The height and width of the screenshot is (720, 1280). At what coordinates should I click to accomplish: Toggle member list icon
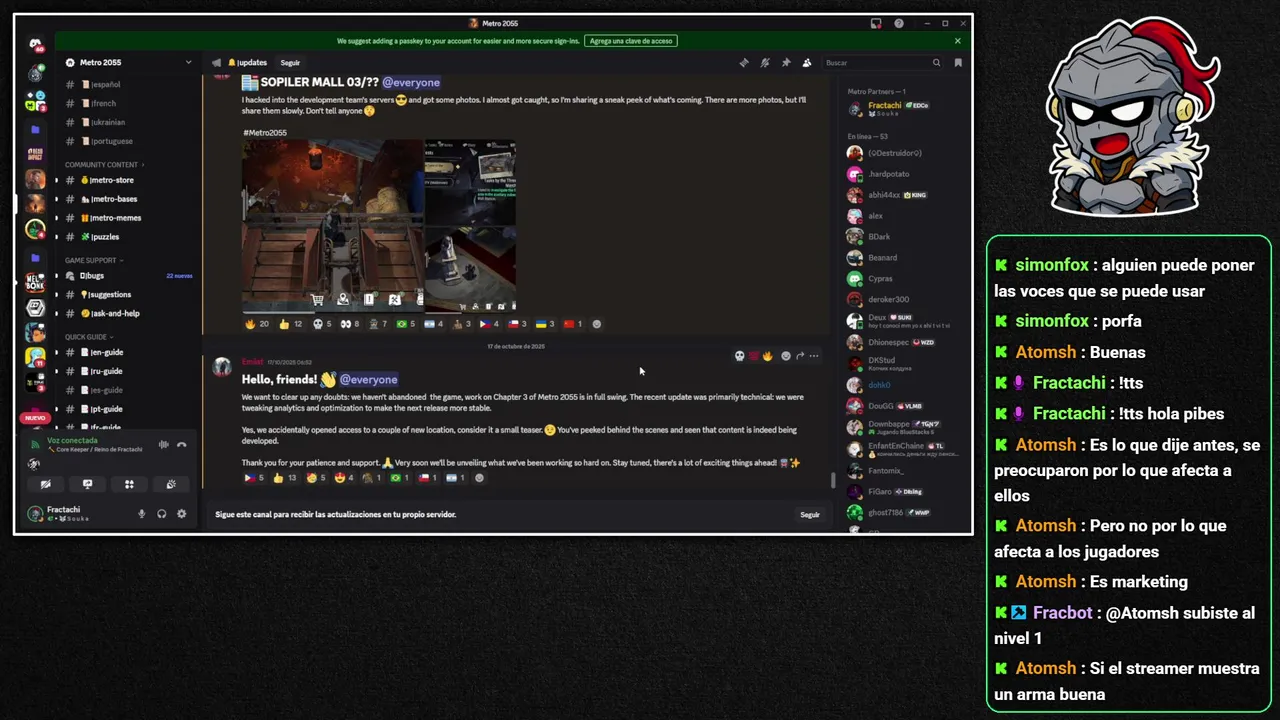(x=807, y=62)
